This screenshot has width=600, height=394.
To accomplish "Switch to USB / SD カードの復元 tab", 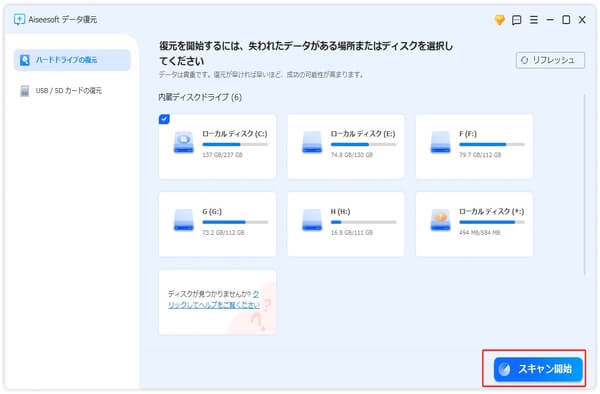I will (72, 91).
